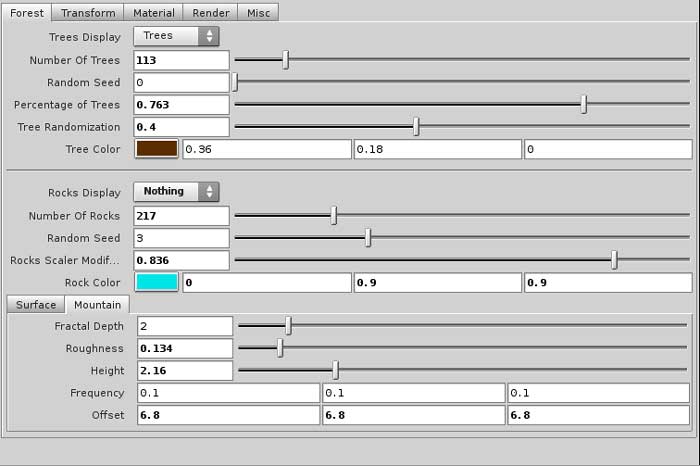This screenshot has height=466, width=700.
Task: Click the Tree Color green field 0.18
Action: [438, 149]
